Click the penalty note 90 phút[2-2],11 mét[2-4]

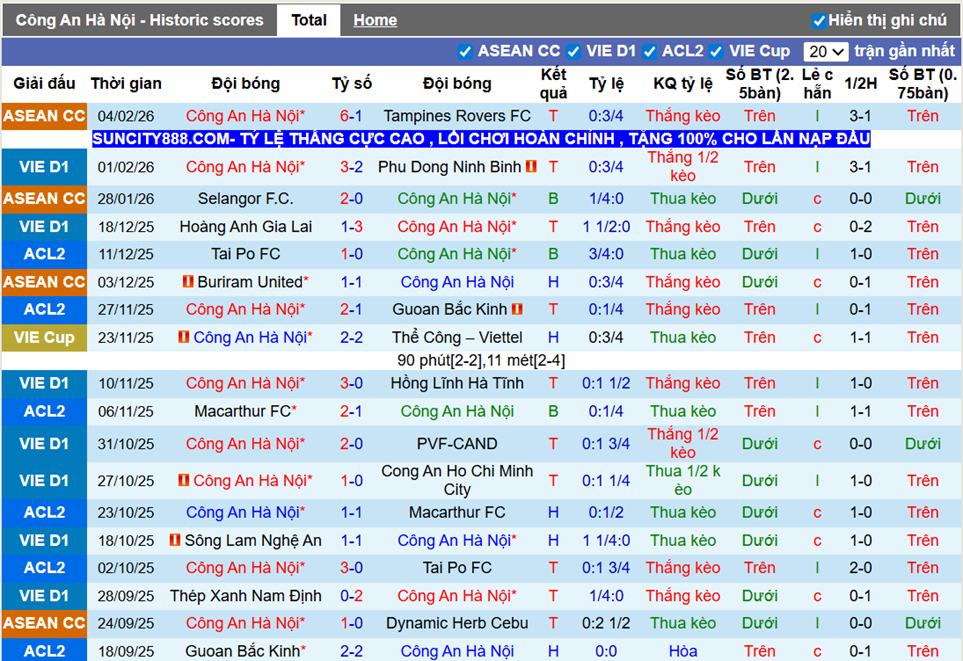pos(481,361)
